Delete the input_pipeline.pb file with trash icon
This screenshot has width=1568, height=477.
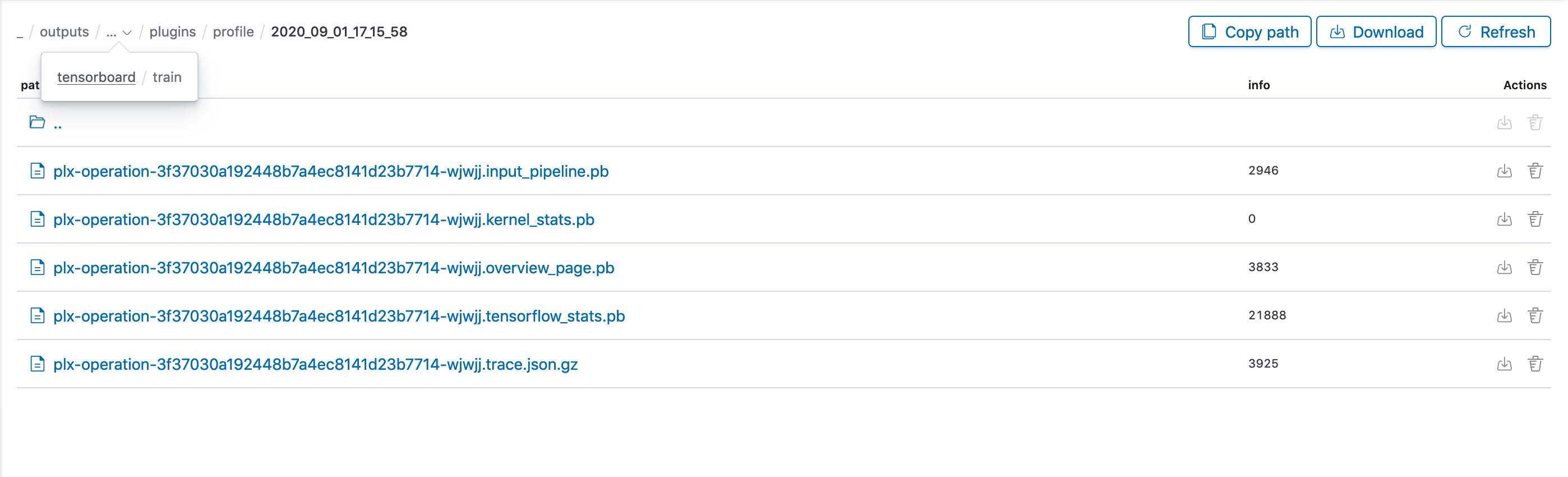pos(1535,171)
